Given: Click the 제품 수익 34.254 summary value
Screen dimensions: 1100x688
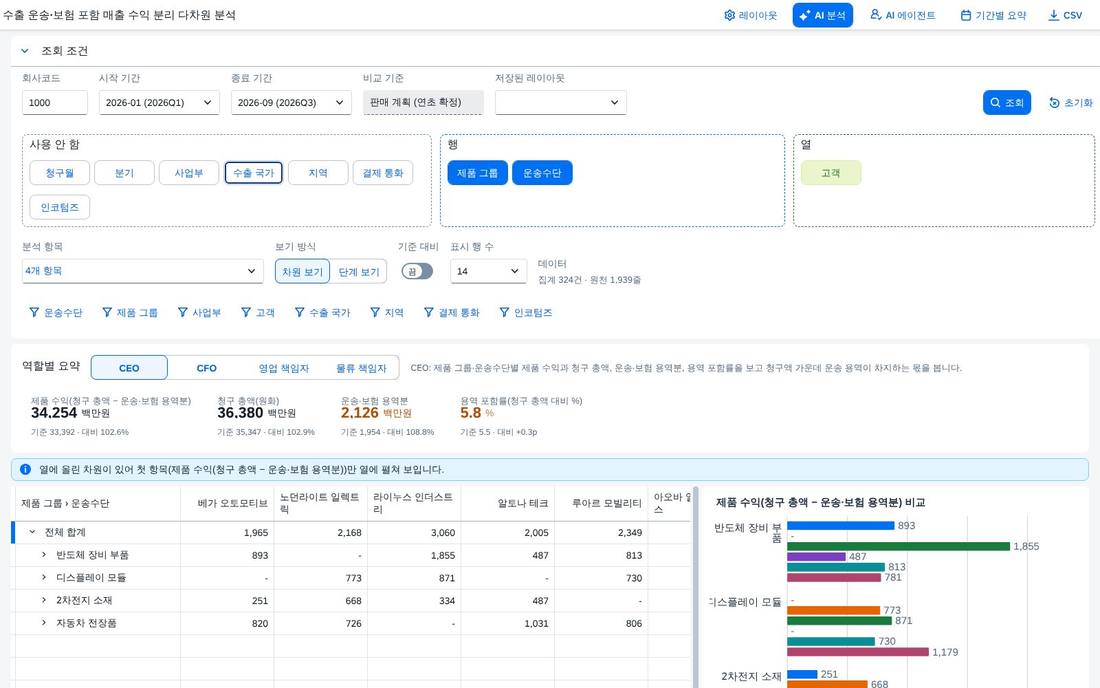Looking at the screenshot, I should click(54, 413).
